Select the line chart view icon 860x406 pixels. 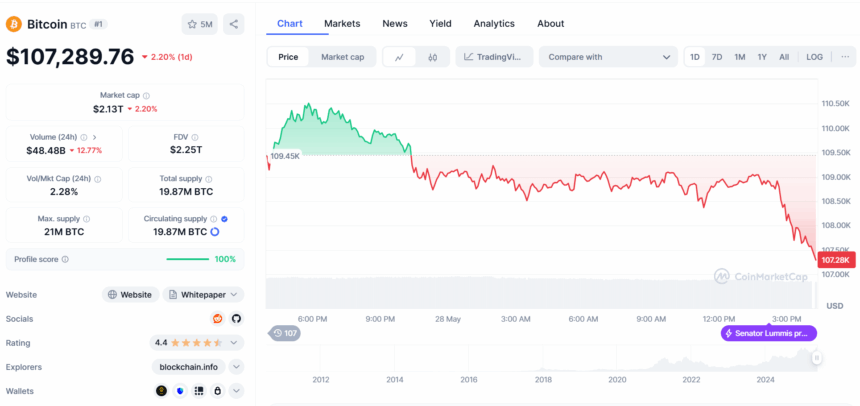click(x=400, y=57)
